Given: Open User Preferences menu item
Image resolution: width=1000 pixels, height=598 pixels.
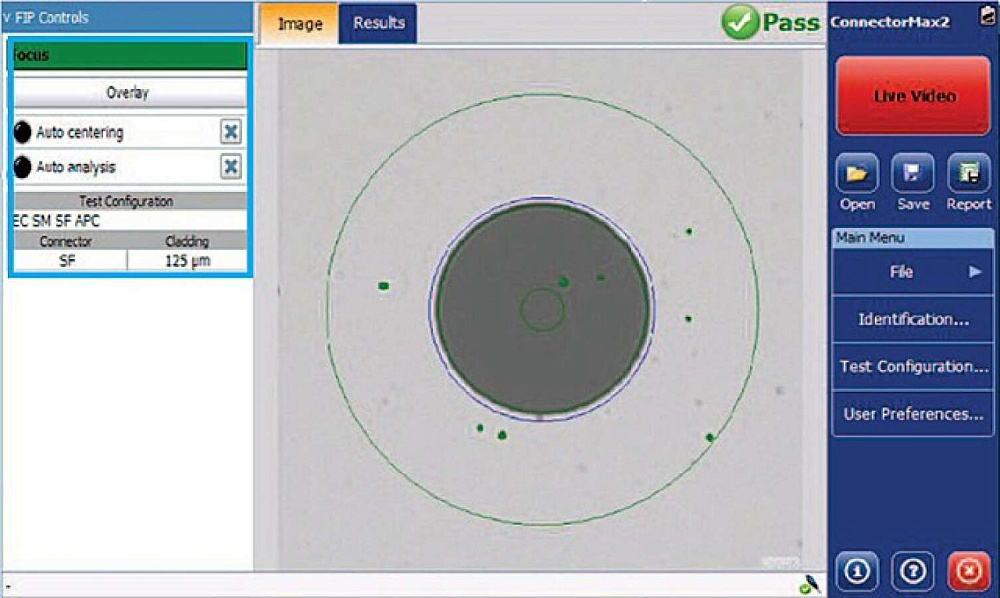Looking at the screenshot, I should click(912, 414).
